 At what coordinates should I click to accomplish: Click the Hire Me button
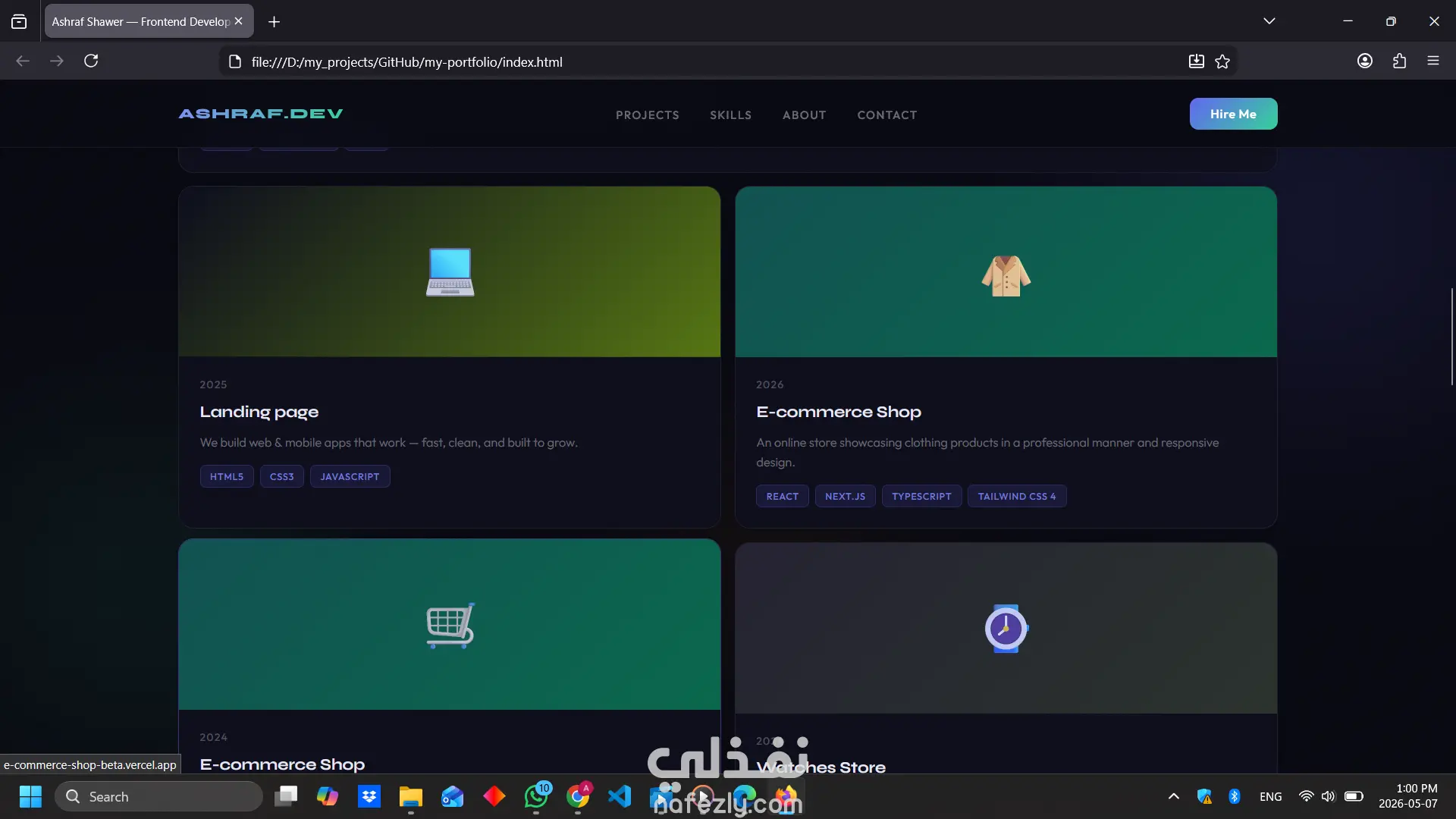(1233, 114)
